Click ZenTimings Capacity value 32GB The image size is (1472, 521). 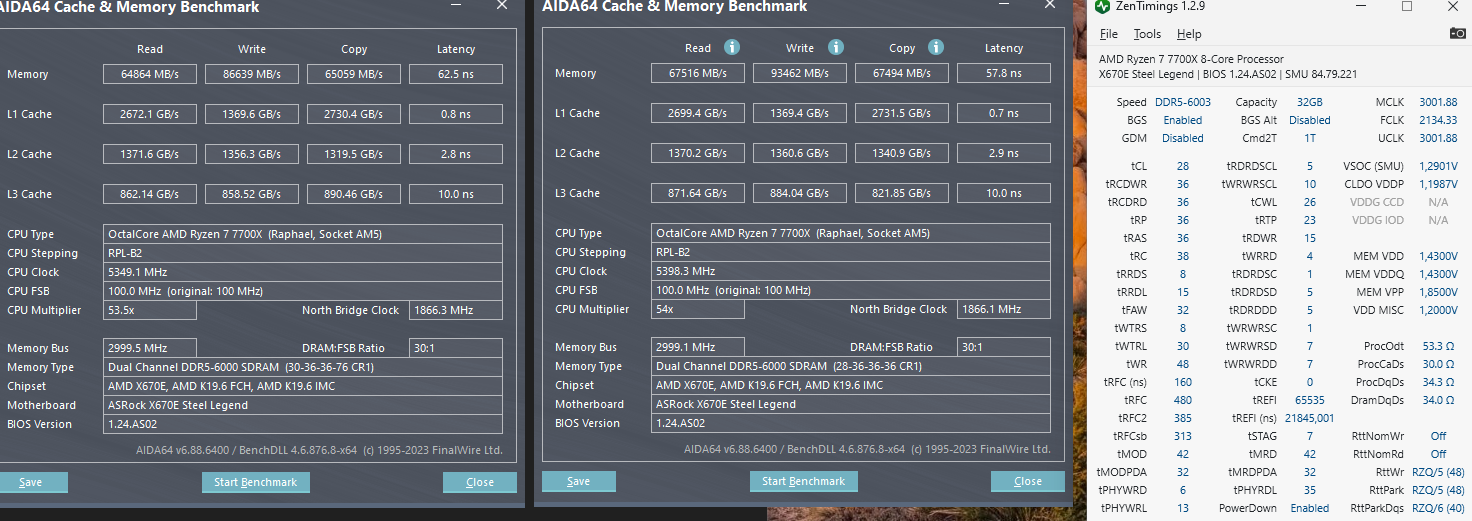[1309, 102]
